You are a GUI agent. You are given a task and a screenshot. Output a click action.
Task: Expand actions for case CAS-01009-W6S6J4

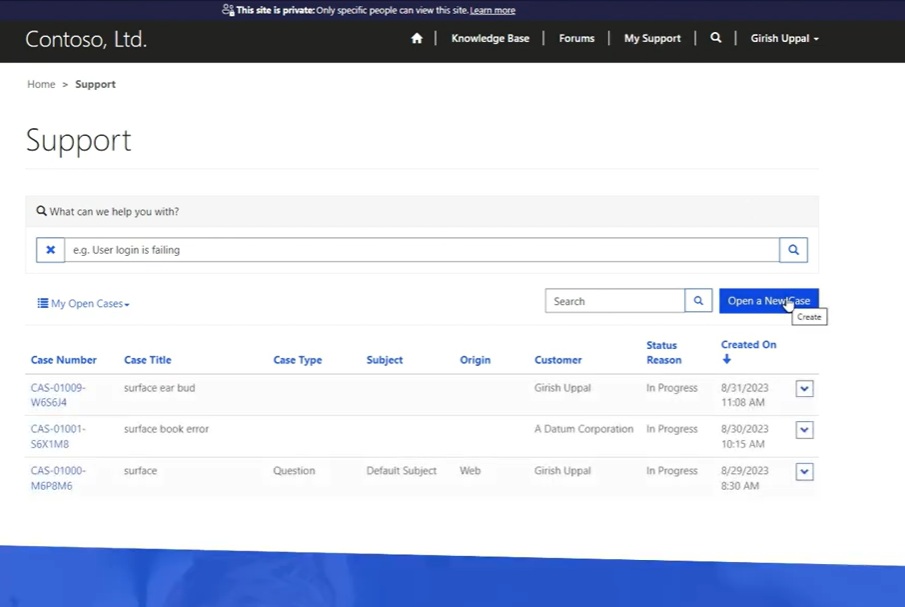[x=805, y=388]
